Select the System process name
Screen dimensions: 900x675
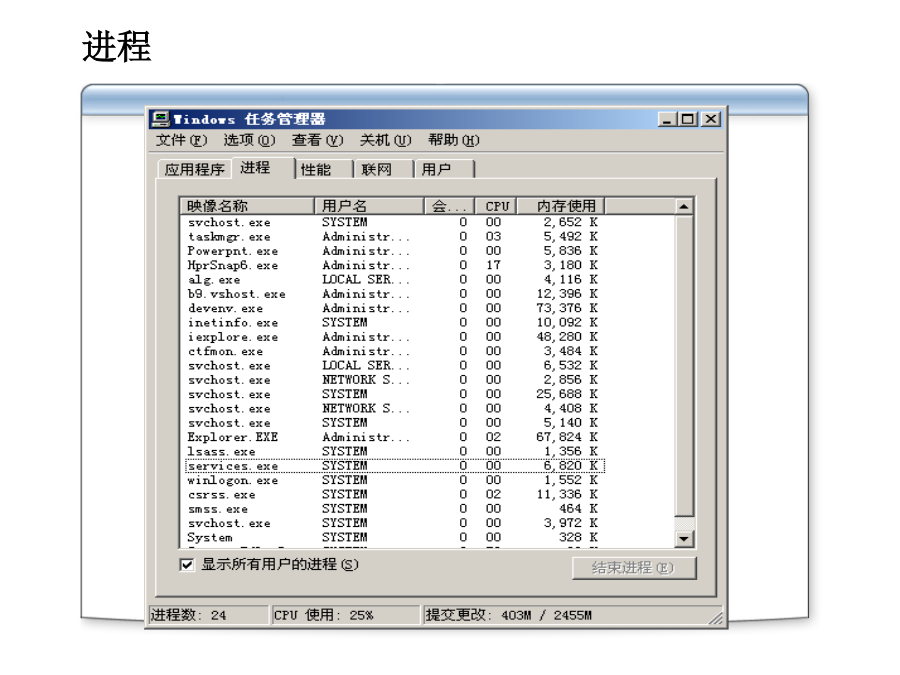(210, 538)
